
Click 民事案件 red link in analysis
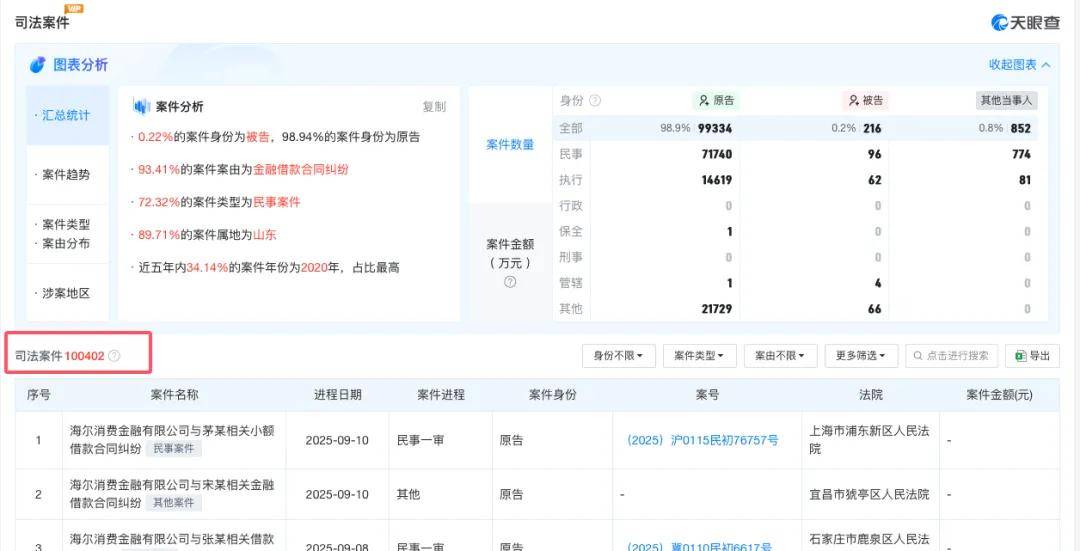pyautogui.click(x=277, y=202)
